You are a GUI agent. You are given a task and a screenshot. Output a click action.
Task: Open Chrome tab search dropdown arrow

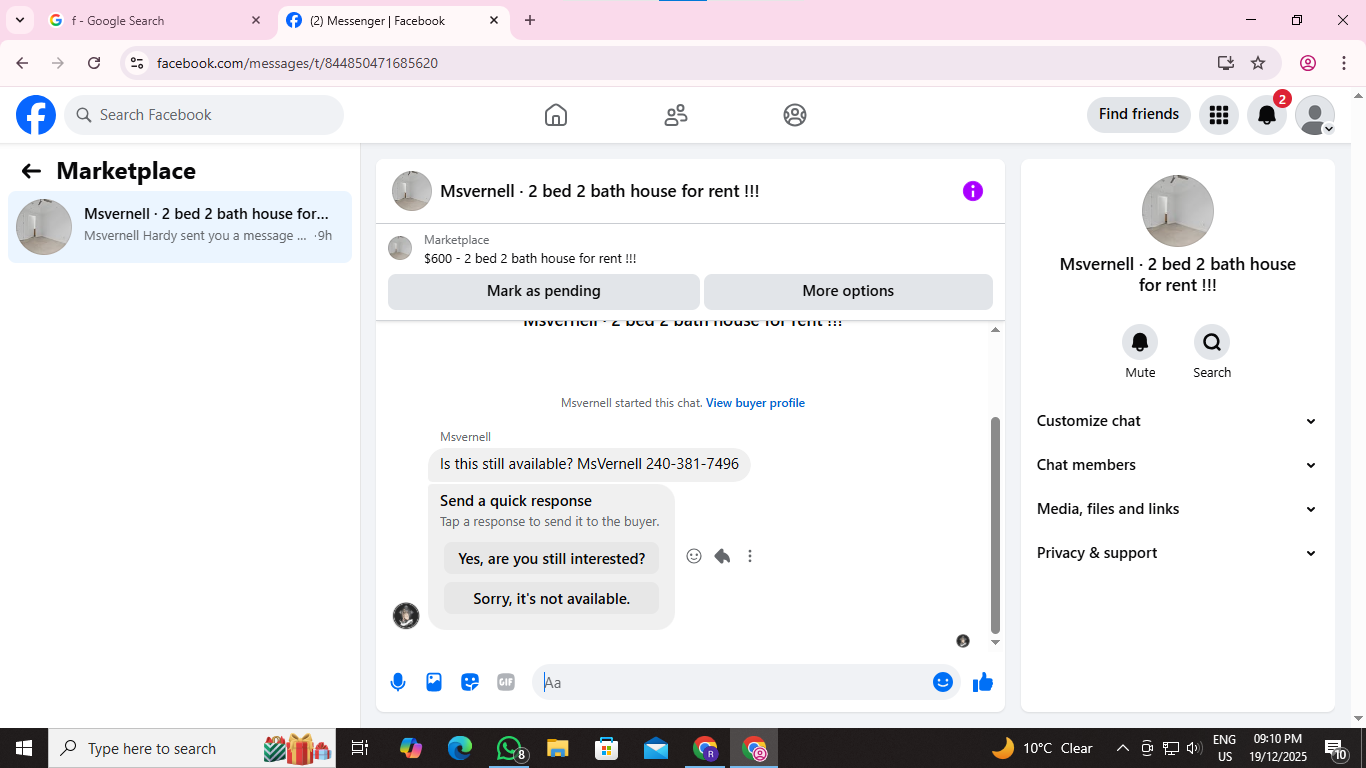point(19,20)
